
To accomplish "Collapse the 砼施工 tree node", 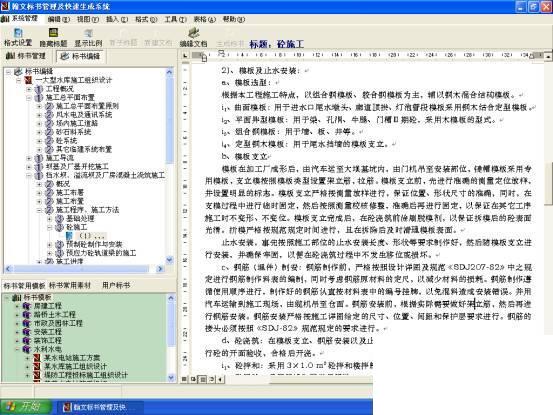I will tap(50, 227).
